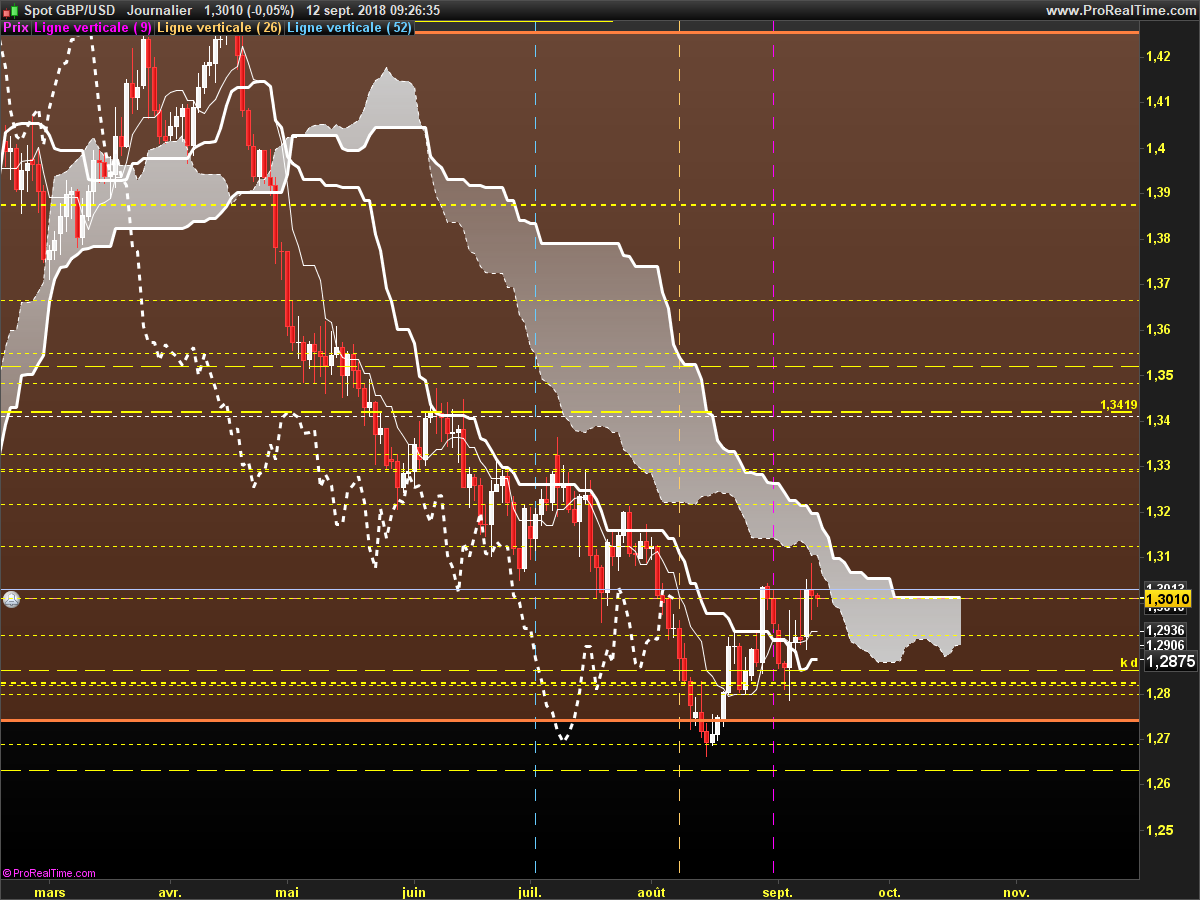Click the 1,41 level on price axis
This screenshot has height=900, width=1200.
coord(1158,101)
